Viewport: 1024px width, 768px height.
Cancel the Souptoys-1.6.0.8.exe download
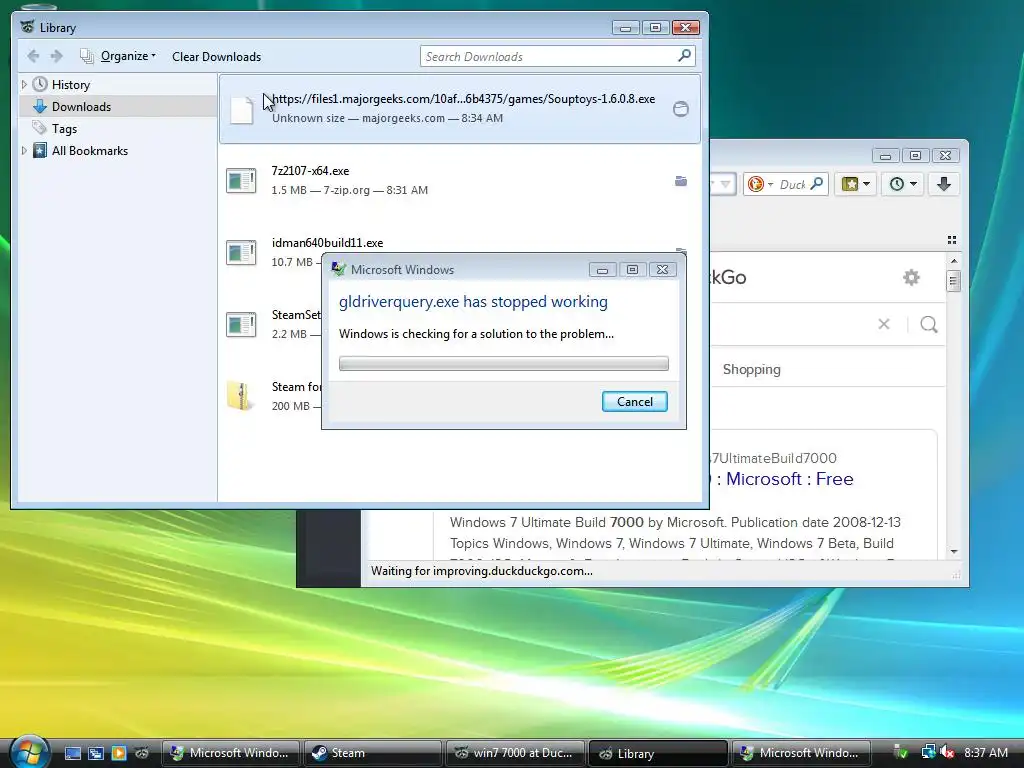680,109
